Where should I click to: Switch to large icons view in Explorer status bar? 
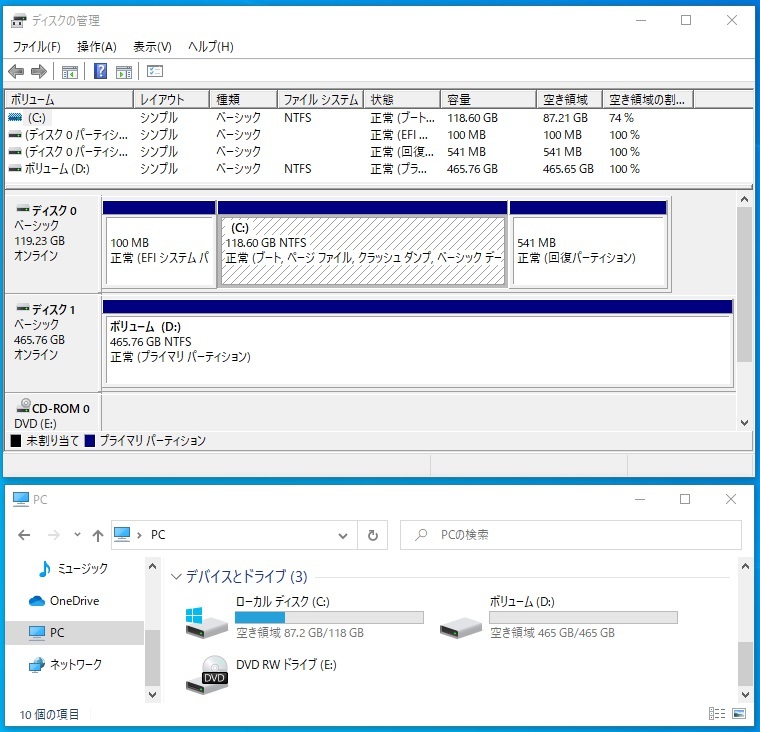pos(739,714)
